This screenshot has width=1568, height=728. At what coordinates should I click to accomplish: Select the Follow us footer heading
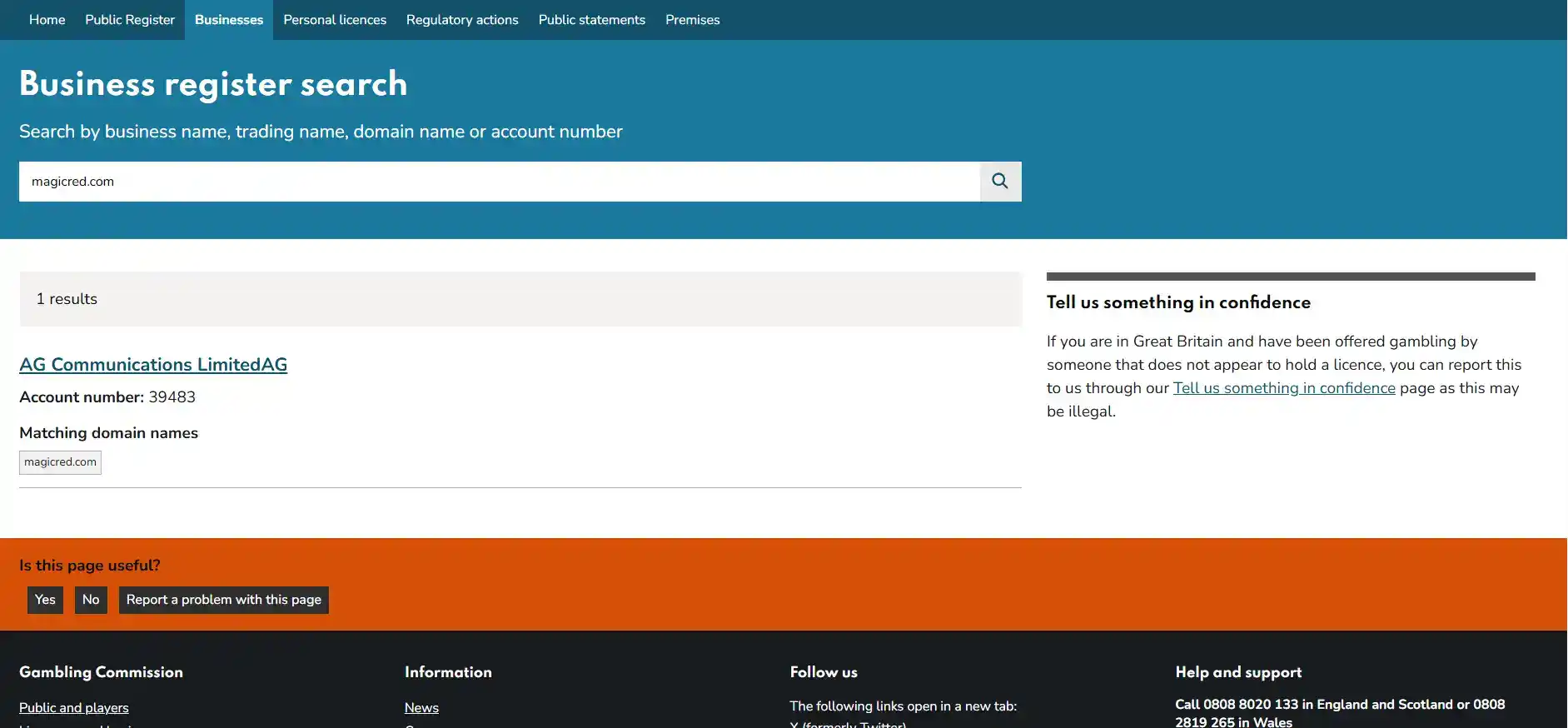point(824,672)
